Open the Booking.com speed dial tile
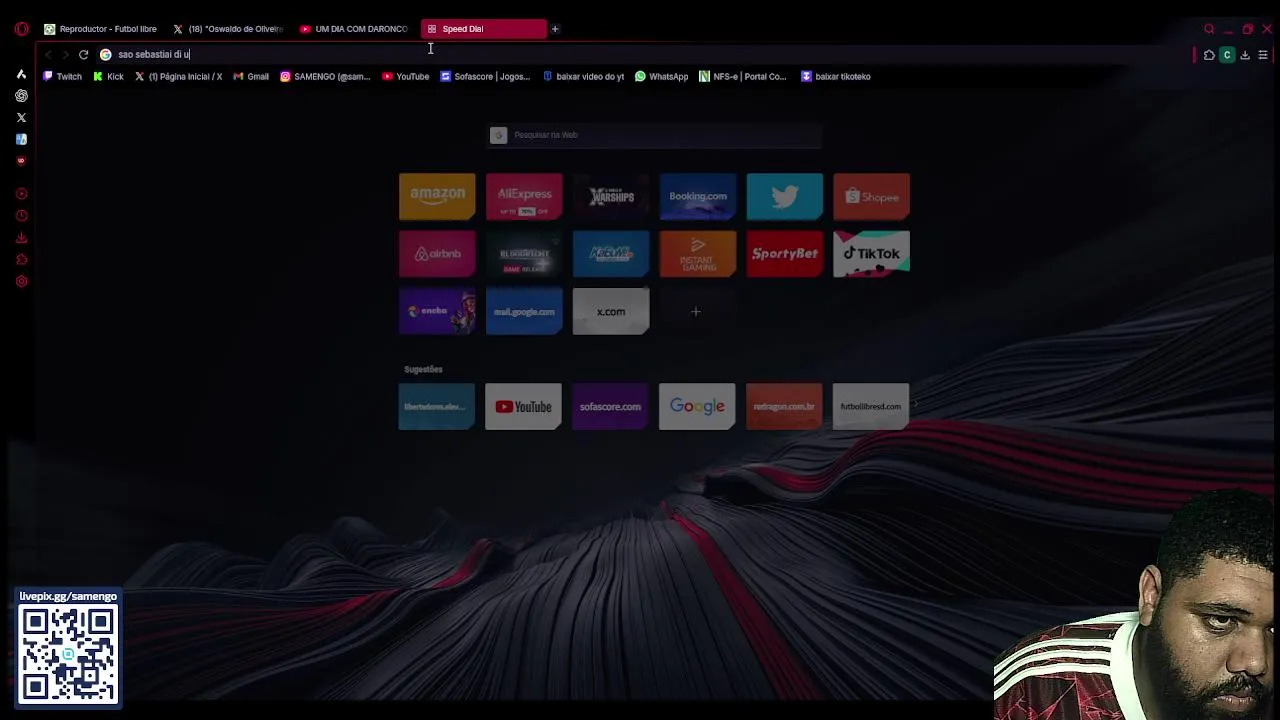 698,196
